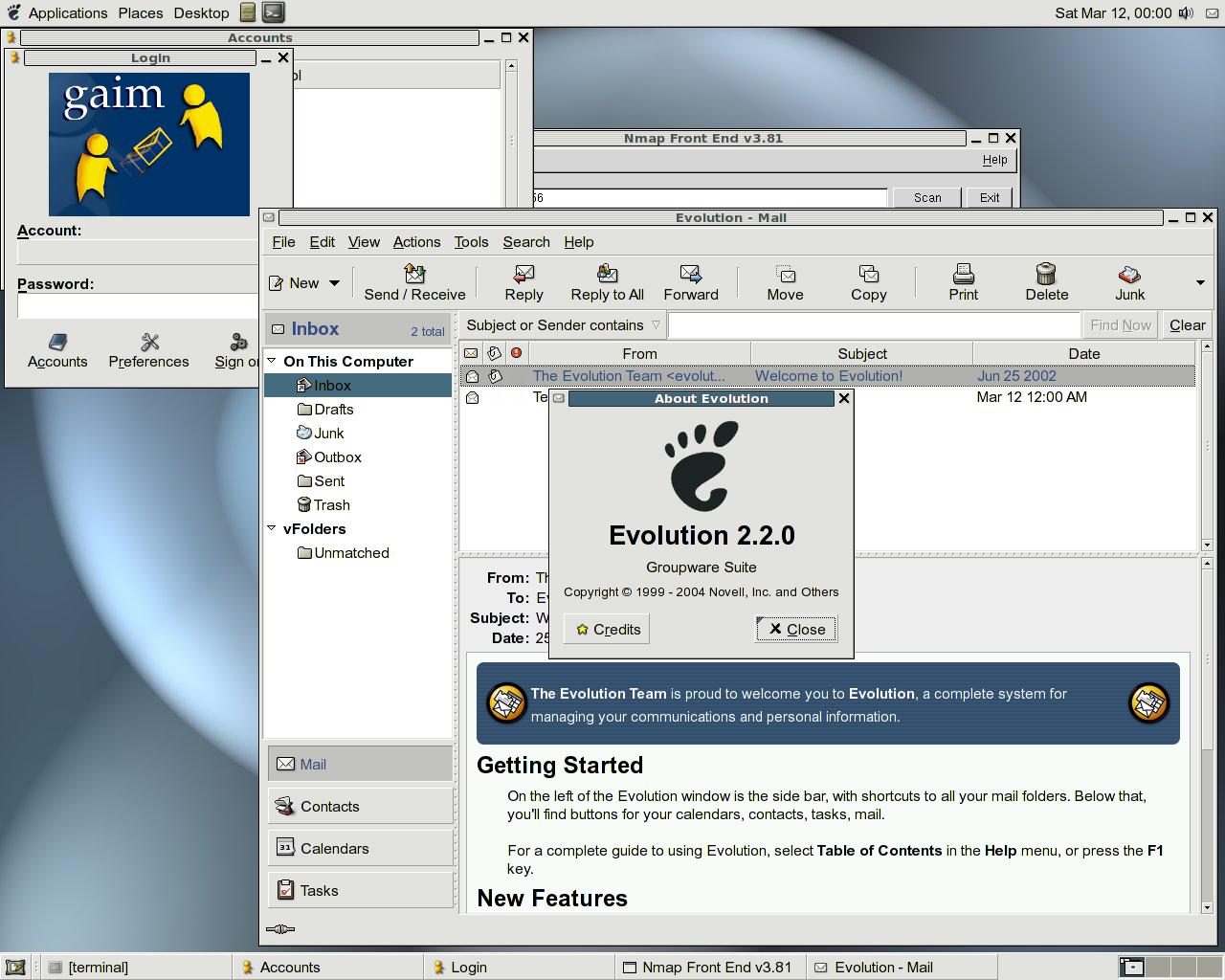Close the About Evolution dialog
This screenshot has height=980, width=1225.
click(796, 629)
